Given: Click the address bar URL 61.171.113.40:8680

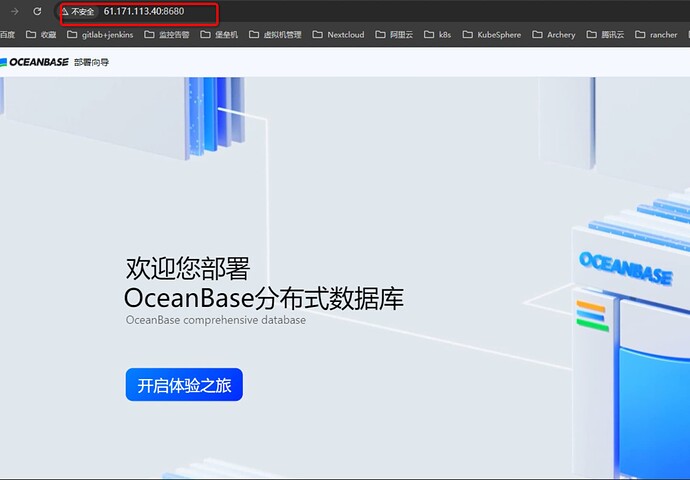Looking at the screenshot, I should tap(144, 11).
